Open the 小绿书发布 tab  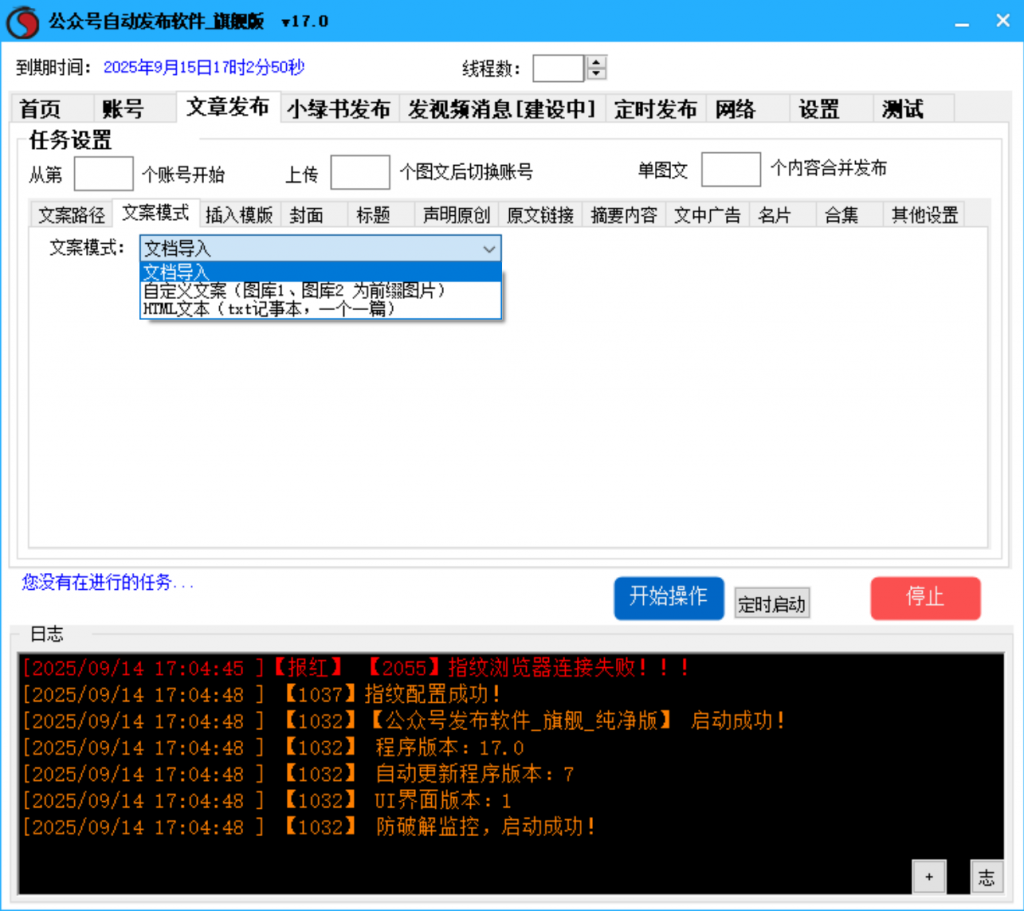[339, 109]
